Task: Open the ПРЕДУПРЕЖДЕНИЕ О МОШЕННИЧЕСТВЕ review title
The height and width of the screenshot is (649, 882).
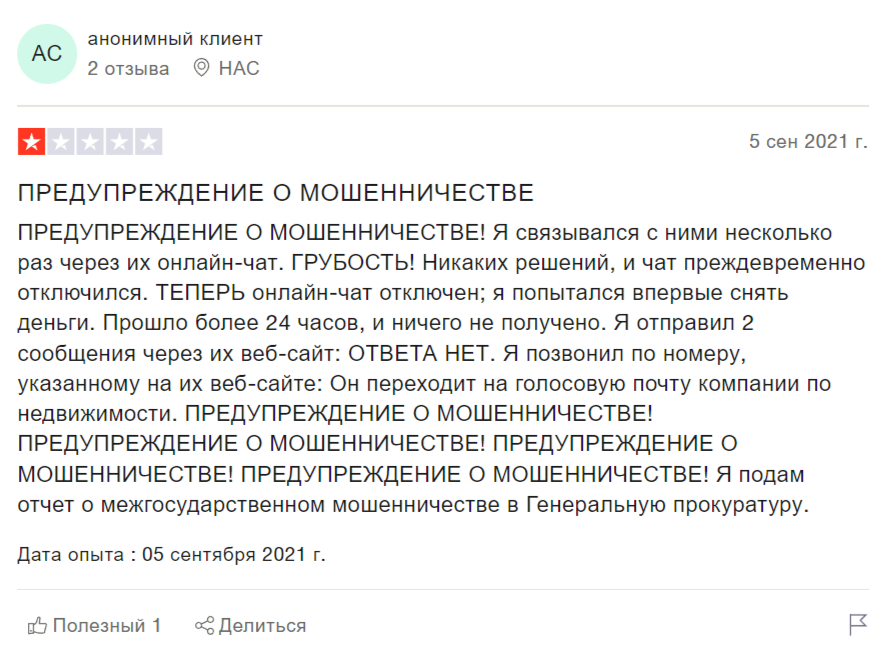Action: 276,193
